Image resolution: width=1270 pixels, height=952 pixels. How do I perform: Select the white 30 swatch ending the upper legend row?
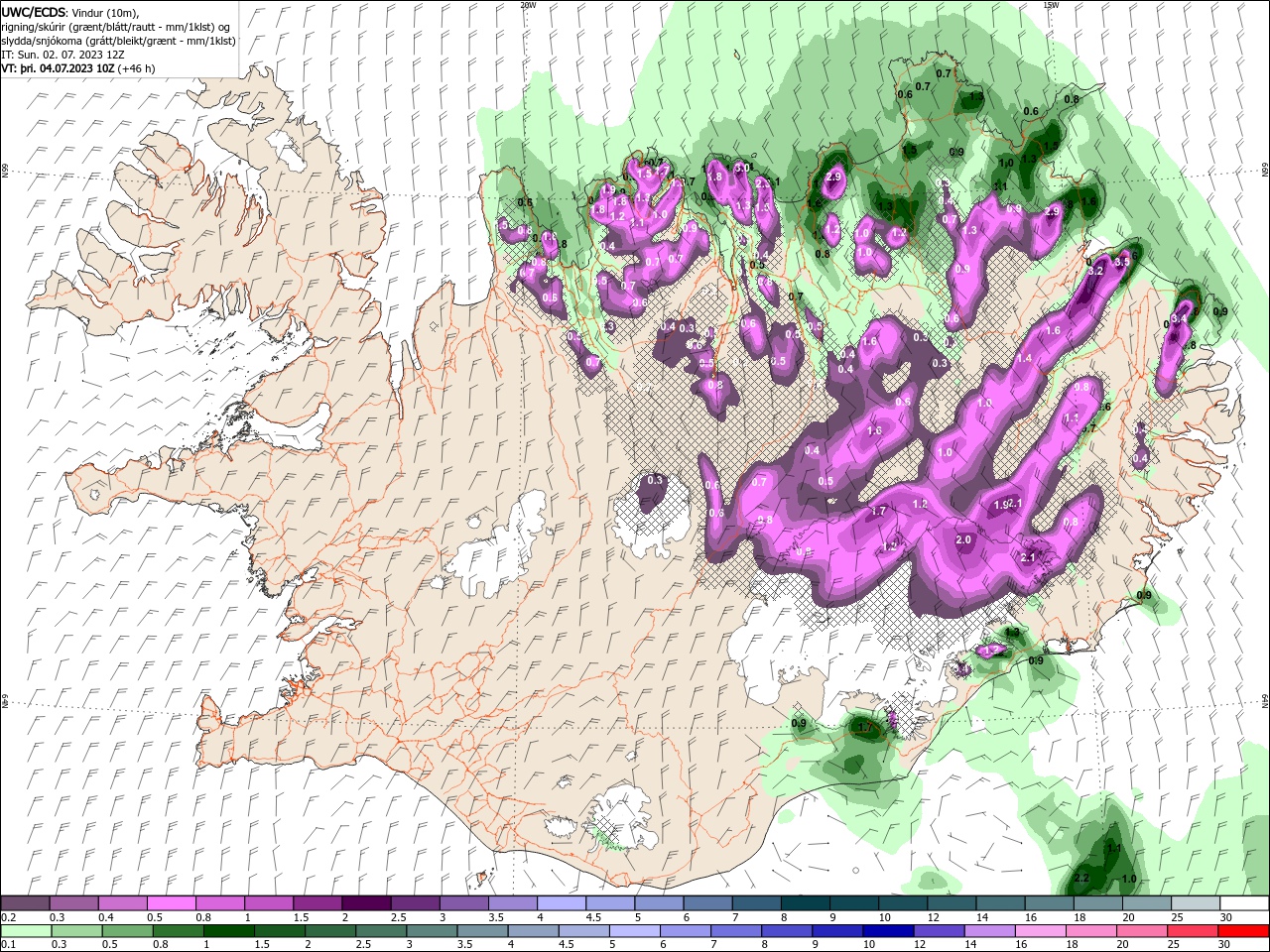pos(1243,903)
